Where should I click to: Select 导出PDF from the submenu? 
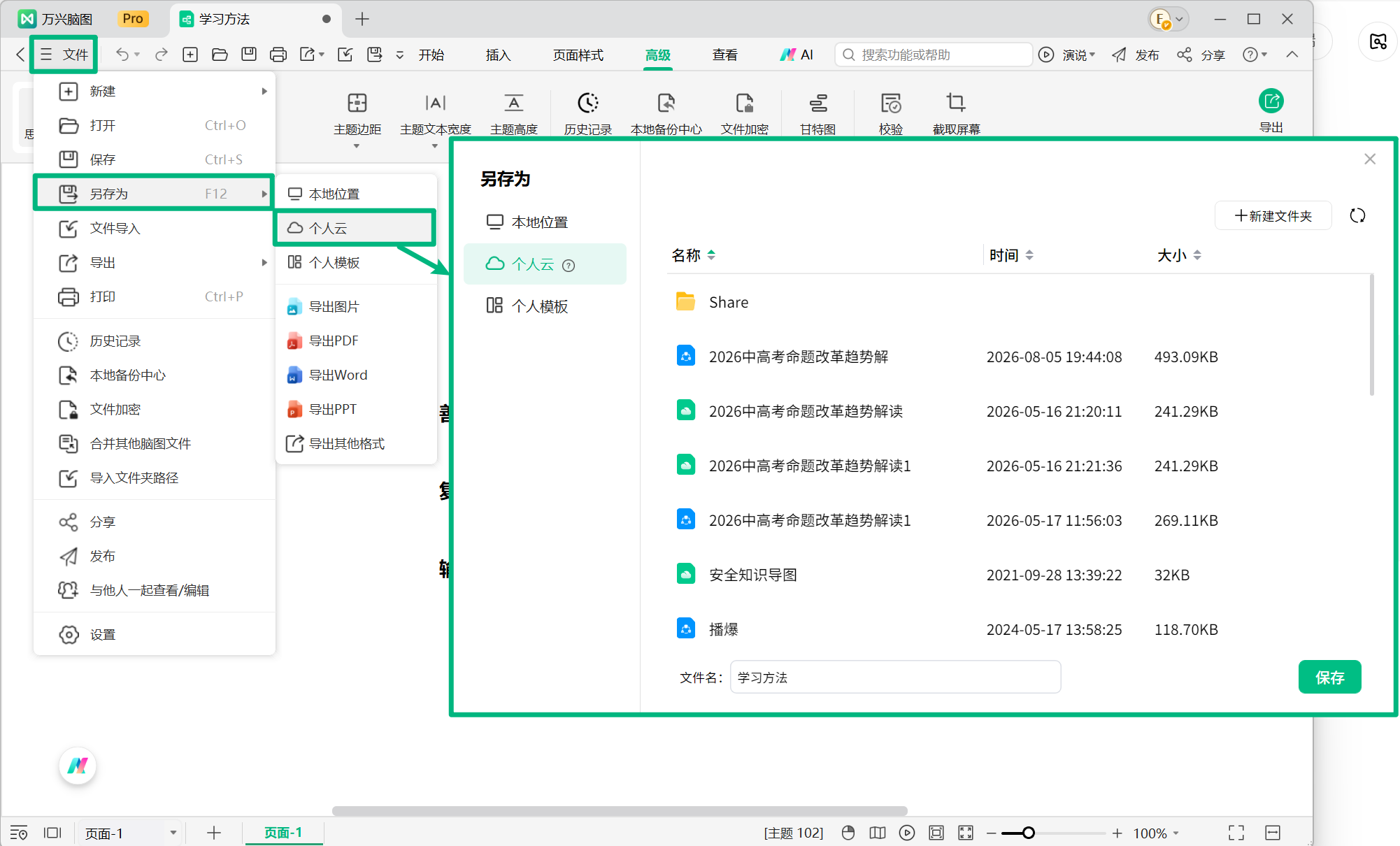[355, 341]
